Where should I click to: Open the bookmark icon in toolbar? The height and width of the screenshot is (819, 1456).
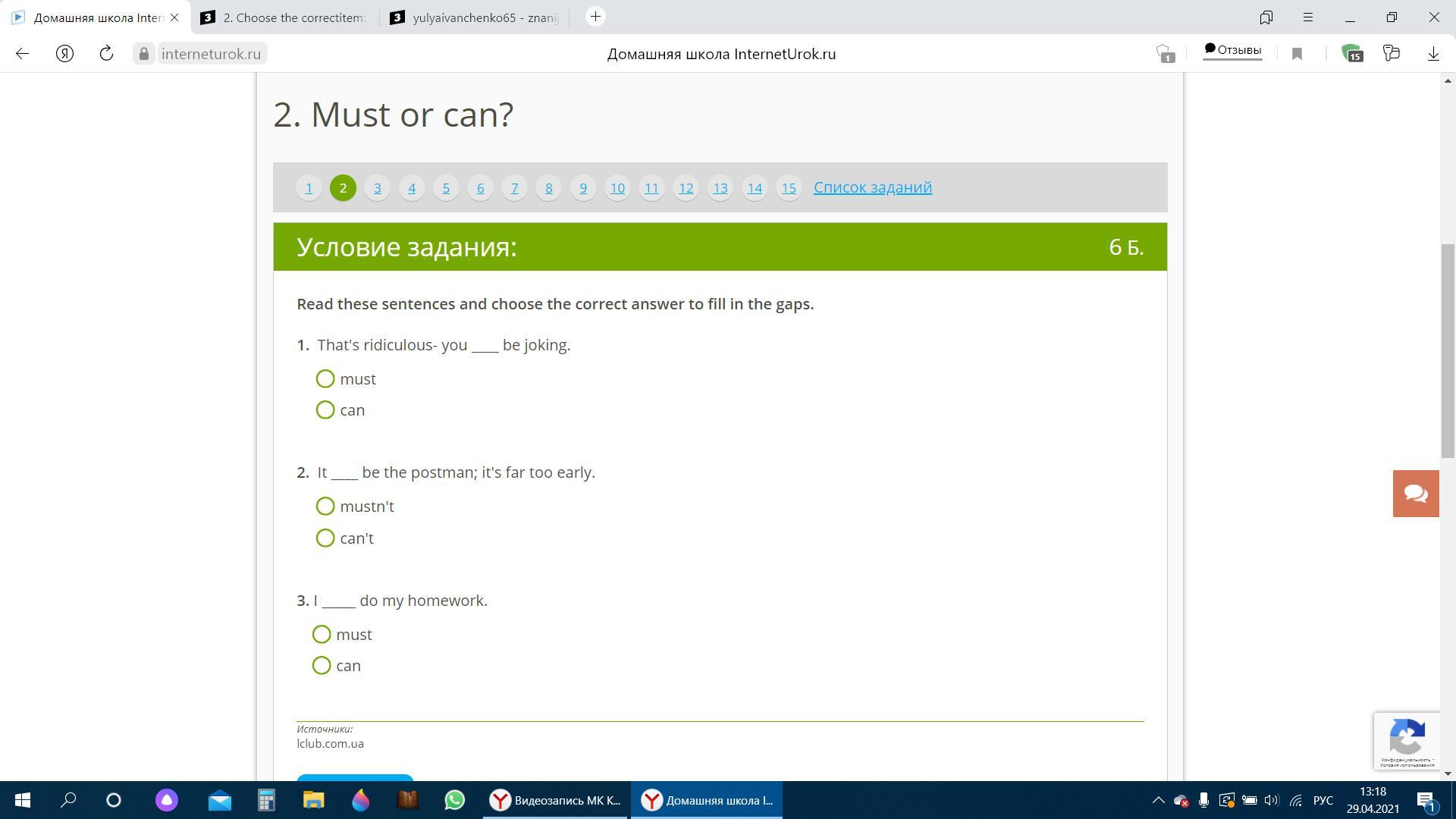1297,54
